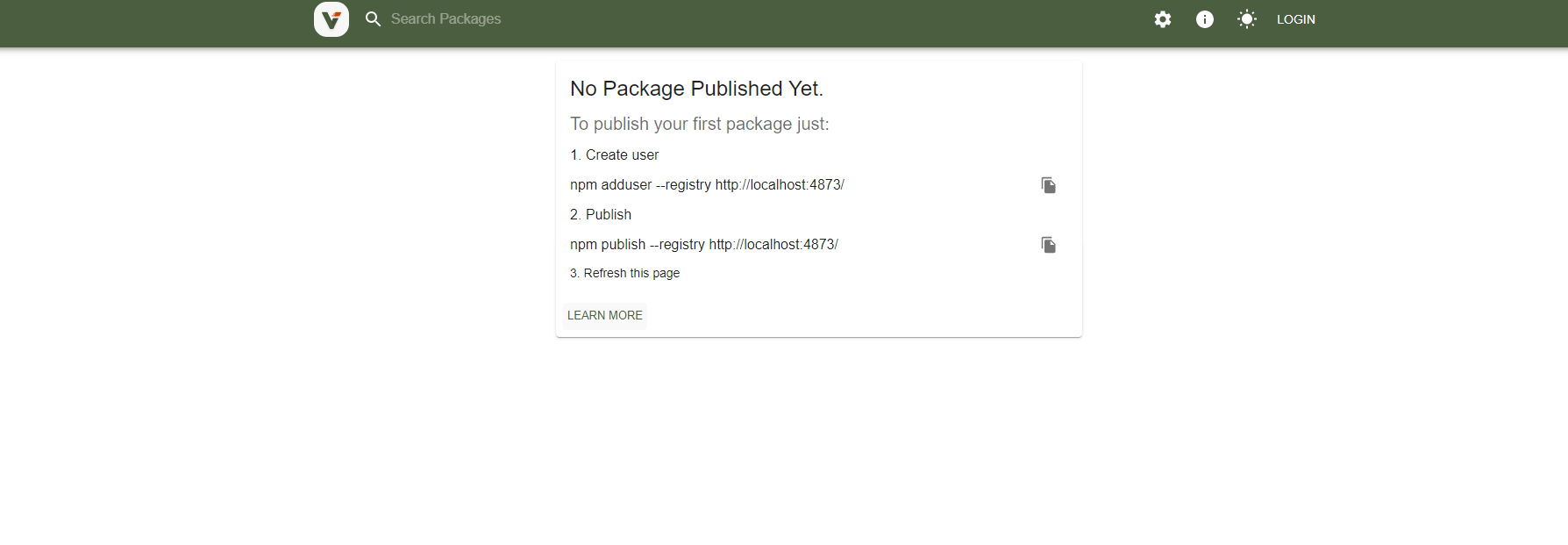Click the 'No Package Published Yet.' heading
Screen dimensions: 1568x545
[696, 89]
